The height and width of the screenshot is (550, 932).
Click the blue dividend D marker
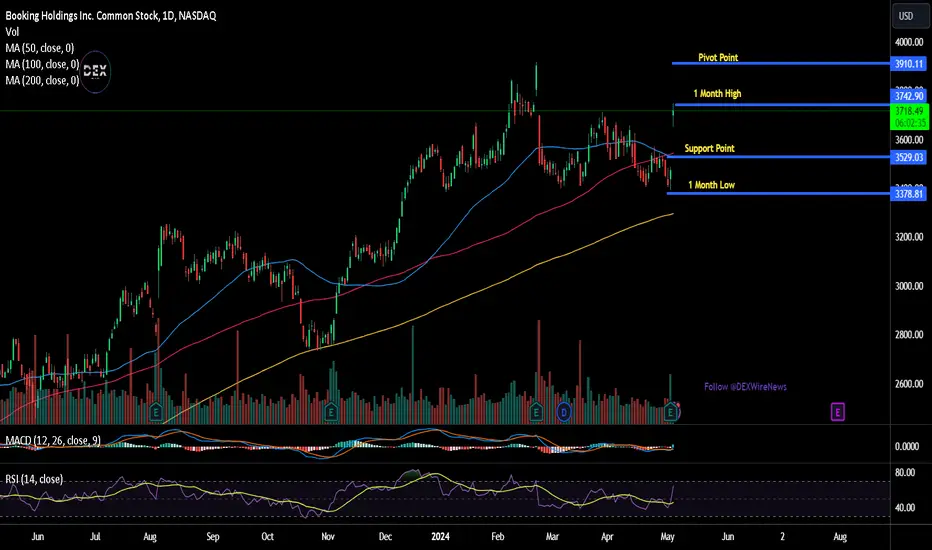[x=563, y=411]
